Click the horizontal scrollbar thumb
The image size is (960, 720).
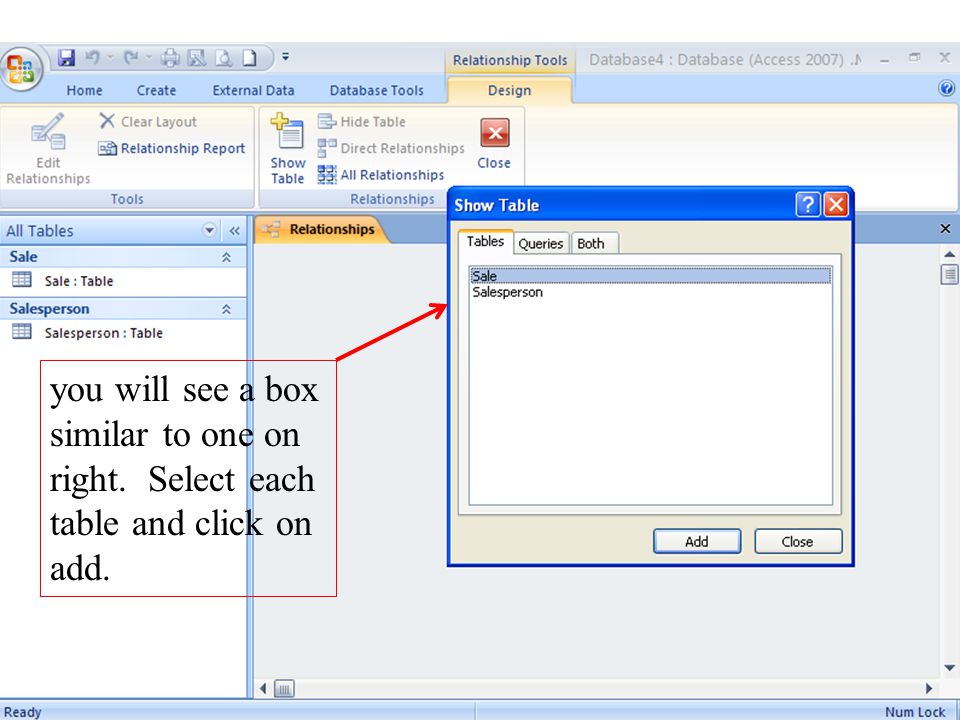(x=283, y=689)
